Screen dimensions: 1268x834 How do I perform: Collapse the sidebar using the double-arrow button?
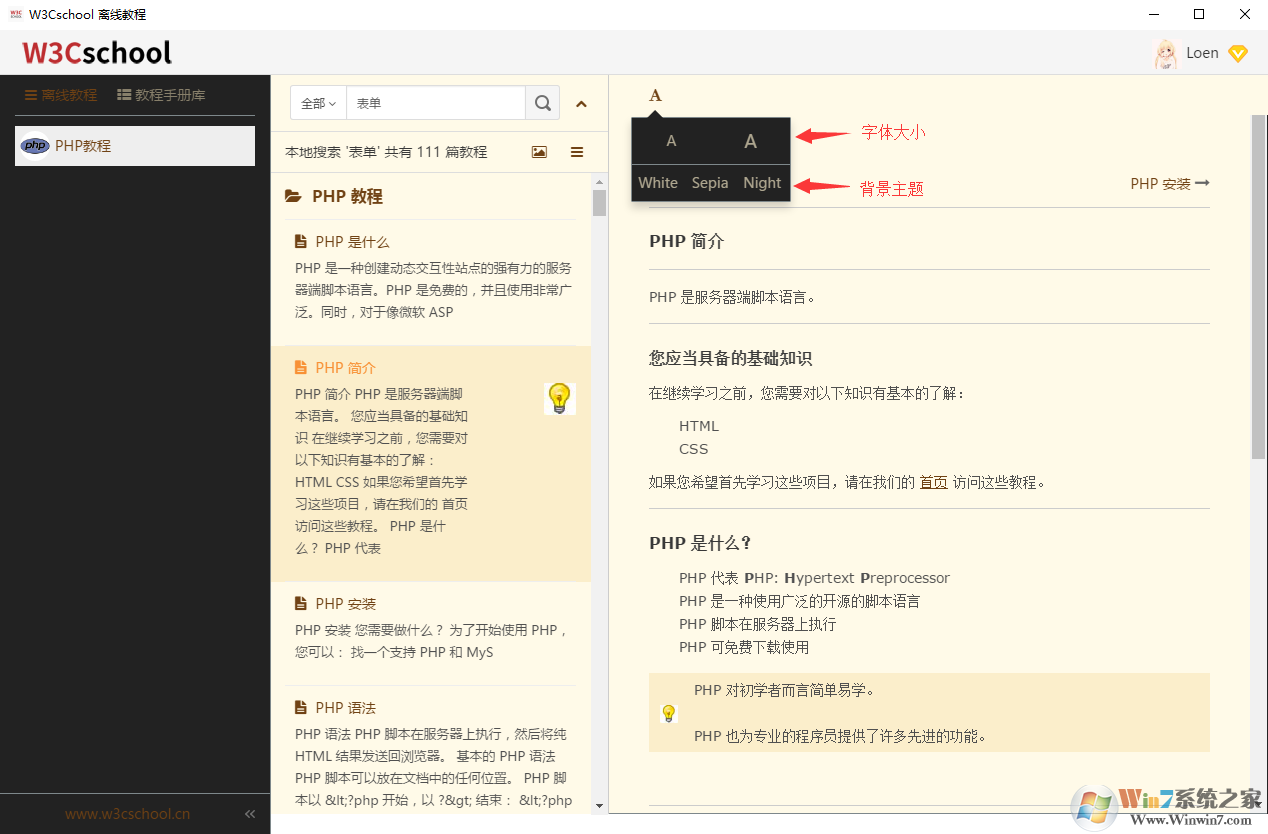point(249,813)
